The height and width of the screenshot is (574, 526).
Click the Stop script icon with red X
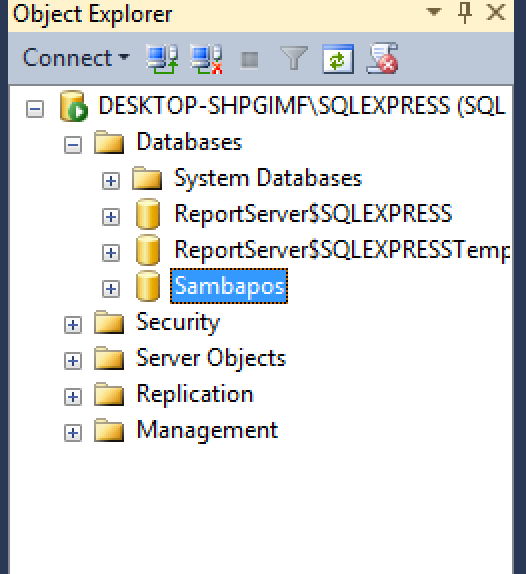pyautogui.click(x=382, y=59)
